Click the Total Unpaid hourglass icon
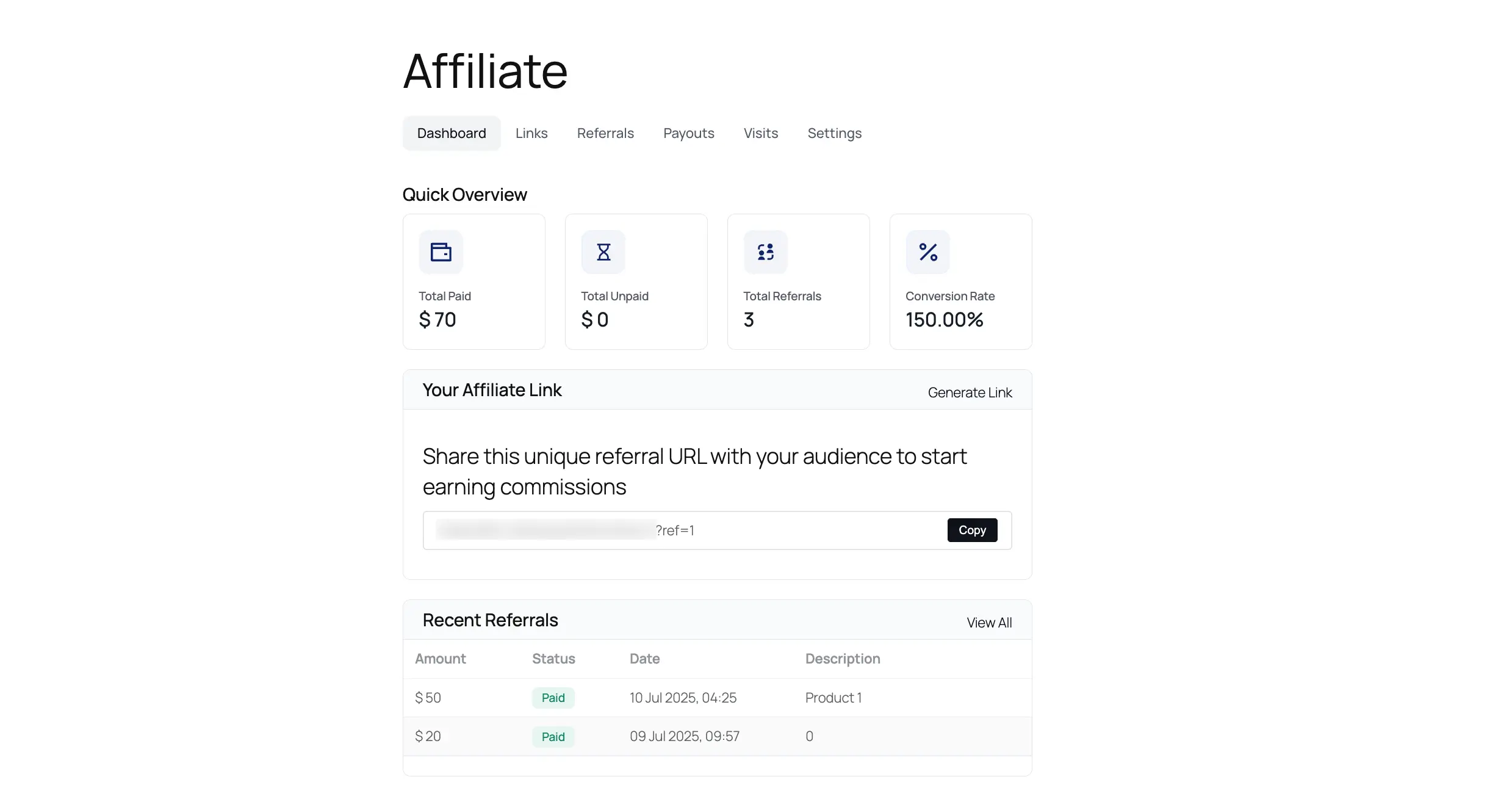The height and width of the screenshot is (785, 1512). click(x=603, y=251)
